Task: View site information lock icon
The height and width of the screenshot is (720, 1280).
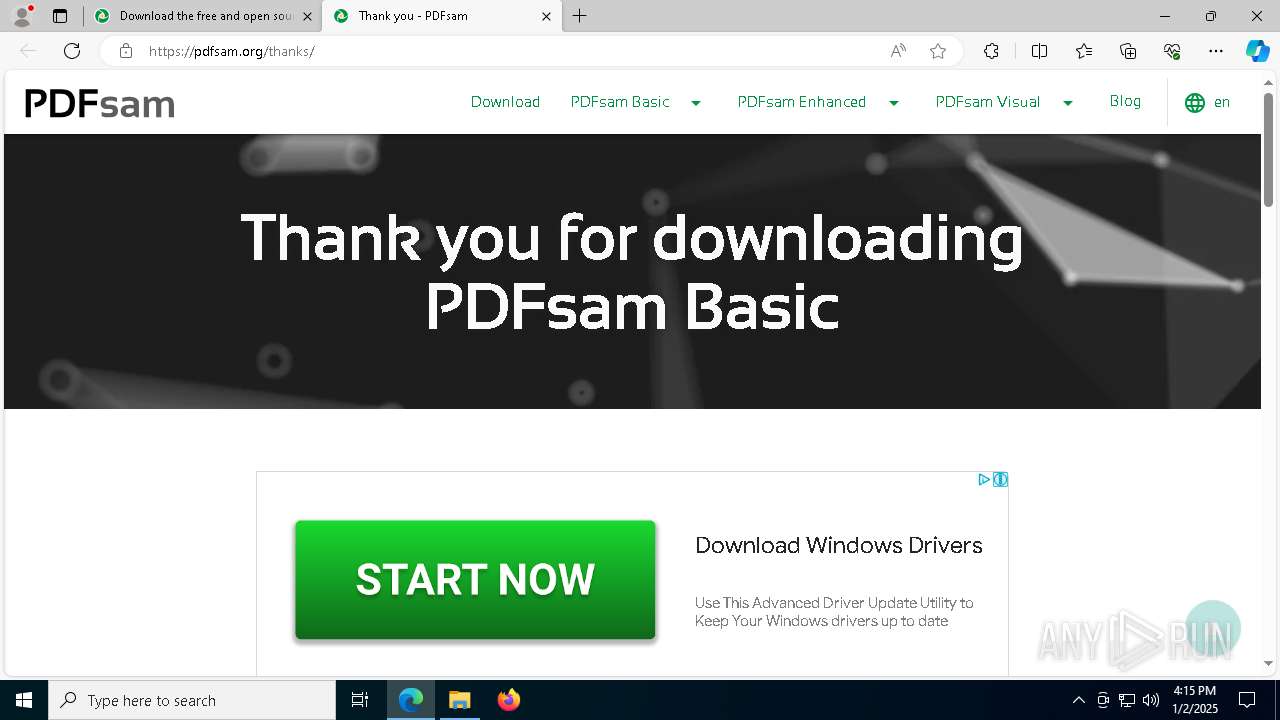Action: pyautogui.click(x=126, y=51)
